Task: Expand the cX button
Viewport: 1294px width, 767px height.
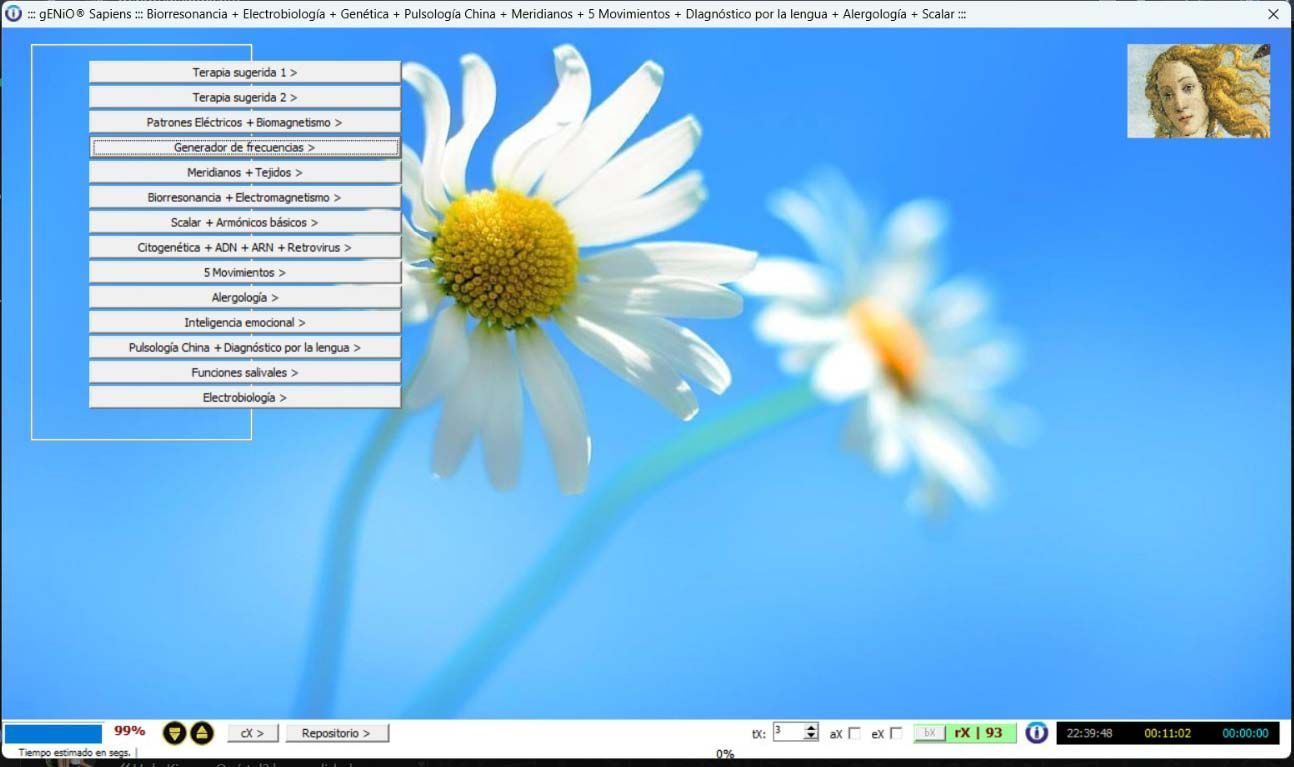Action: coord(252,733)
